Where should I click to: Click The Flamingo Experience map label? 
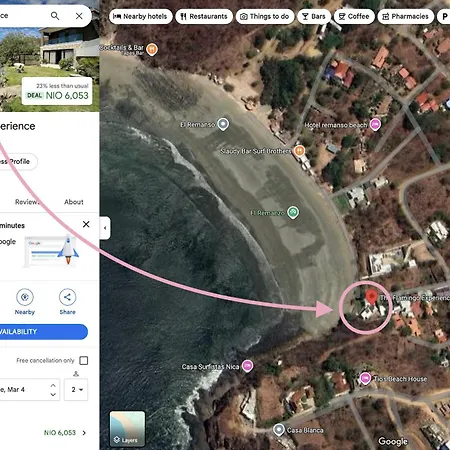click(415, 298)
